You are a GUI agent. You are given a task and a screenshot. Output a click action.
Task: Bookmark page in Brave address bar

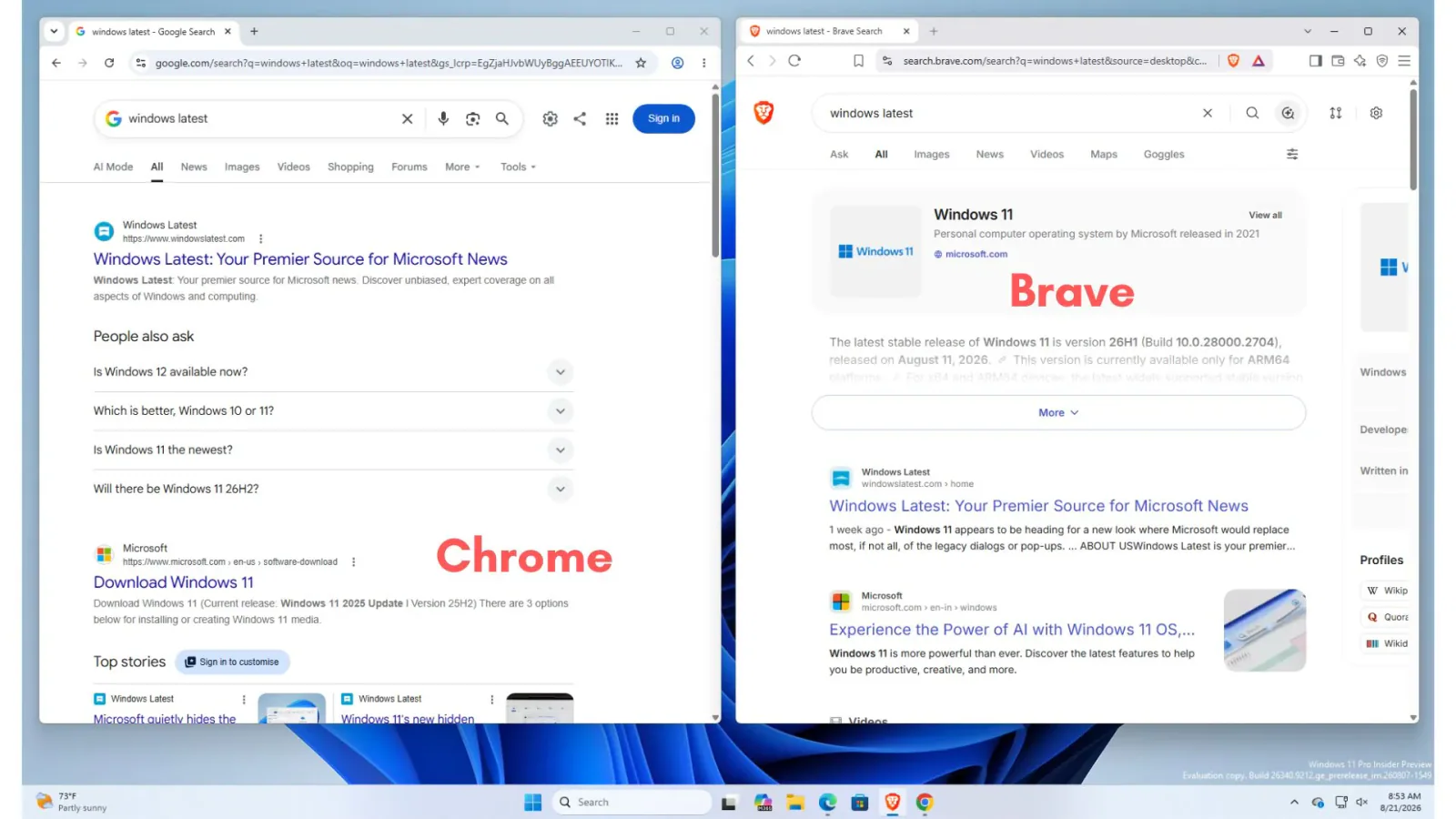tap(858, 61)
